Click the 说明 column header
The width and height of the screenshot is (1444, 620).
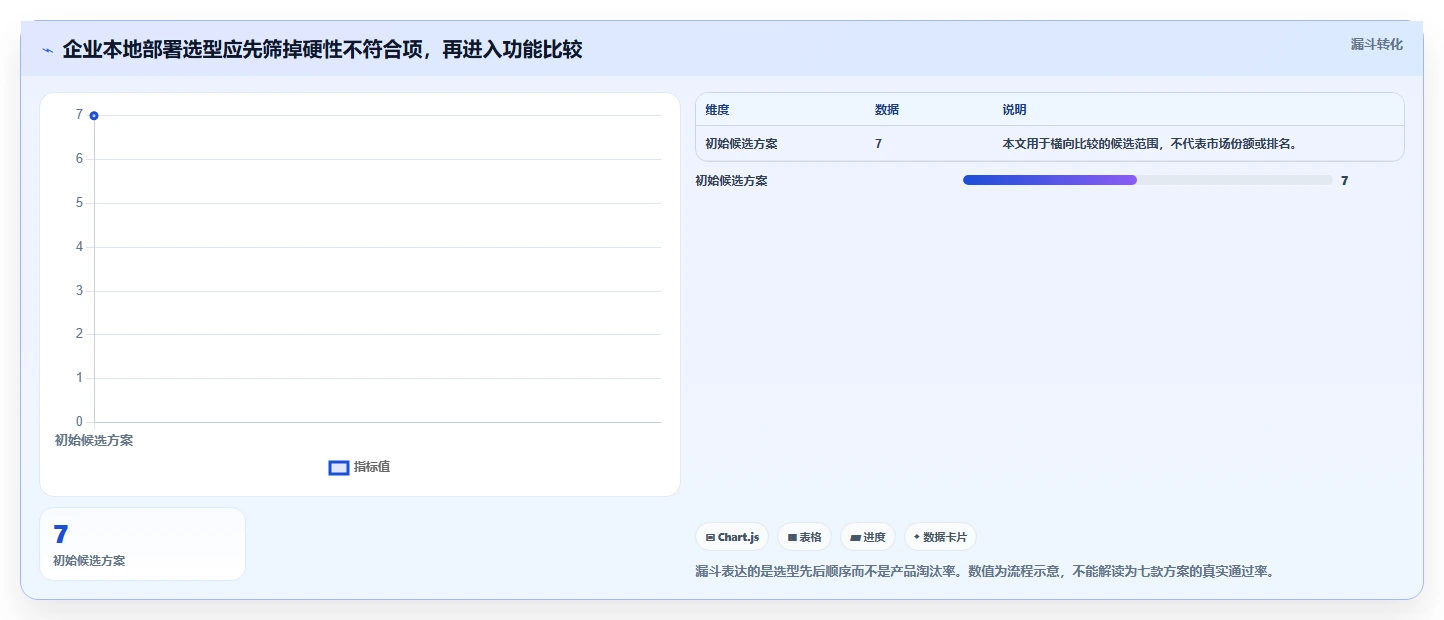(x=1015, y=110)
